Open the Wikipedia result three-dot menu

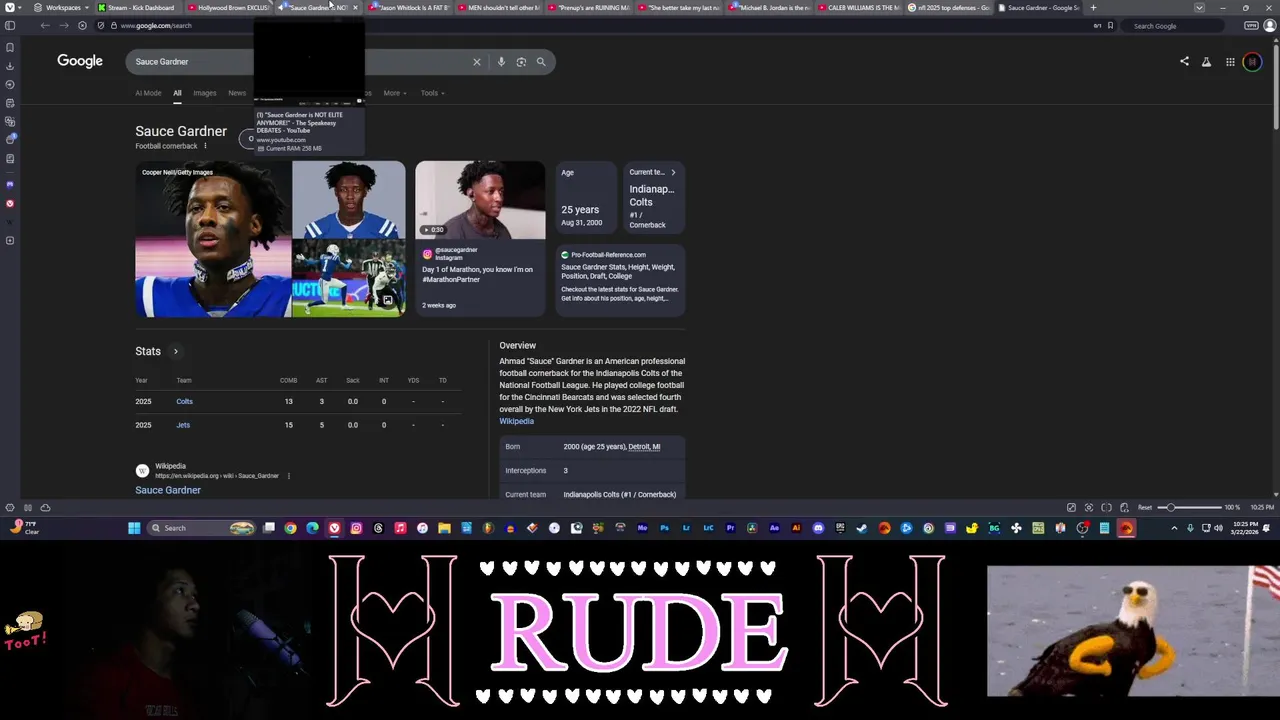289,476
